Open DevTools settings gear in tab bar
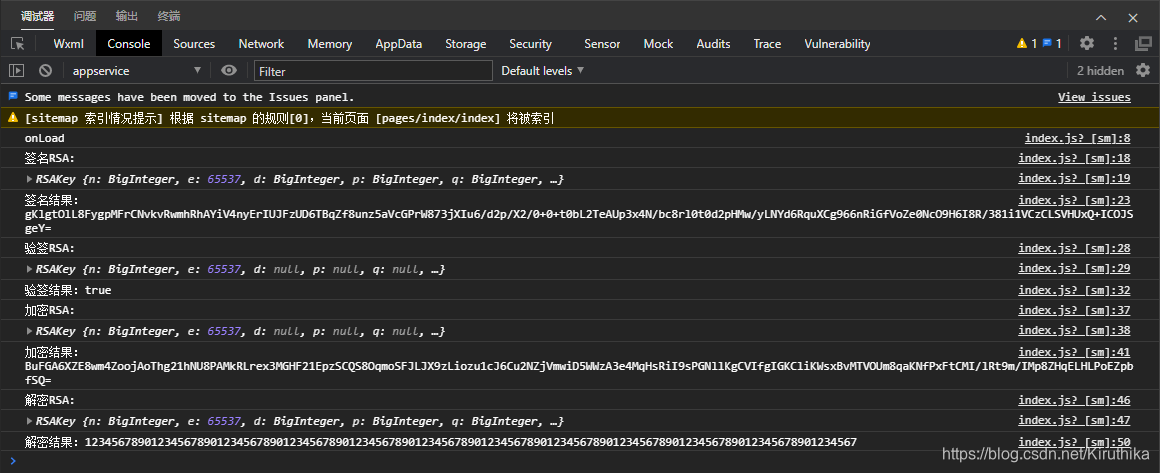Screen dimensions: 1160x473 [1086, 43]
